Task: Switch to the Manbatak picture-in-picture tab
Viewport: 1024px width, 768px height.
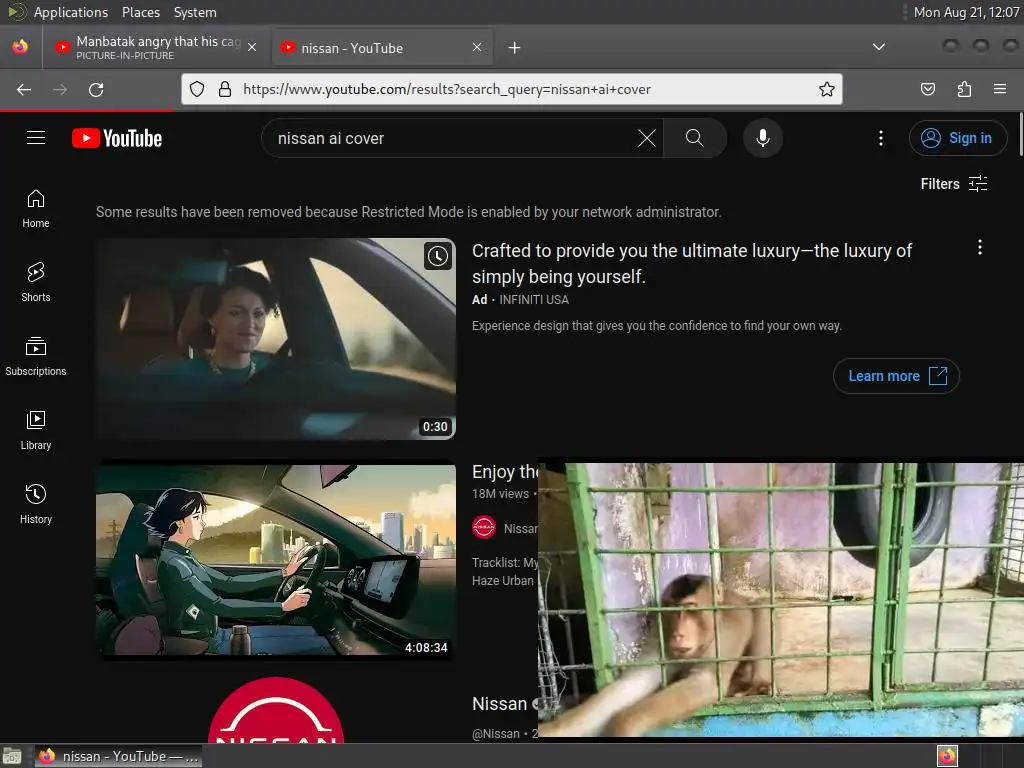Action: [157, 48]
